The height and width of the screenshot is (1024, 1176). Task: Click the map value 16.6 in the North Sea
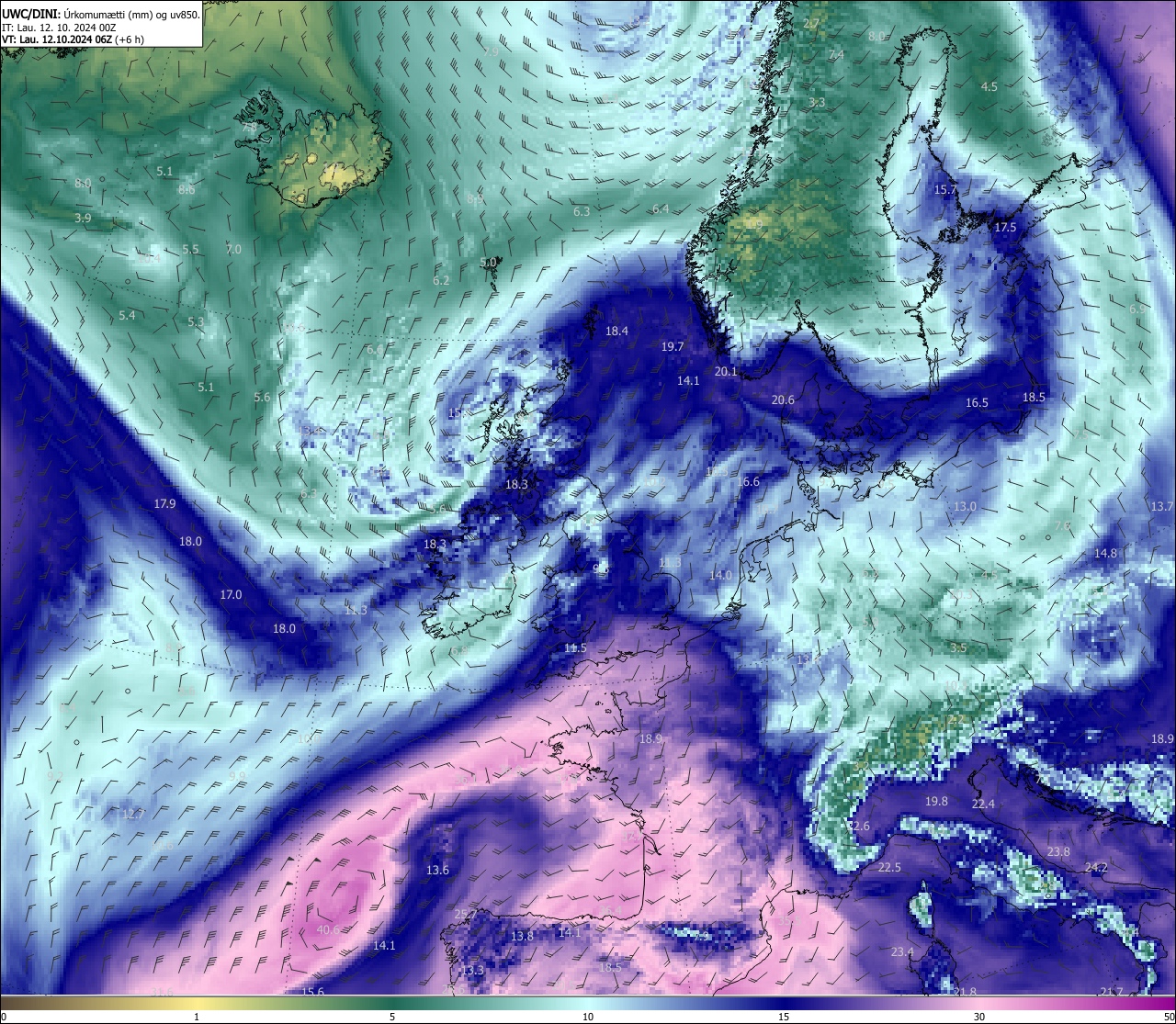pyautogui.click(x=748, y=481)
